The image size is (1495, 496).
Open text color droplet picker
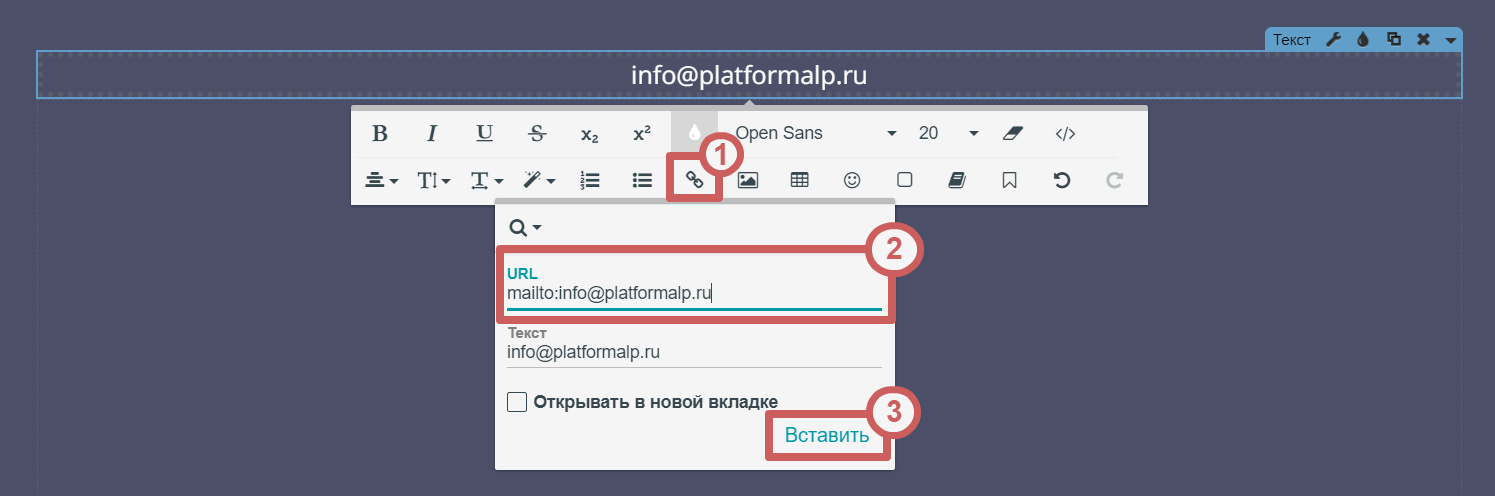694,134
